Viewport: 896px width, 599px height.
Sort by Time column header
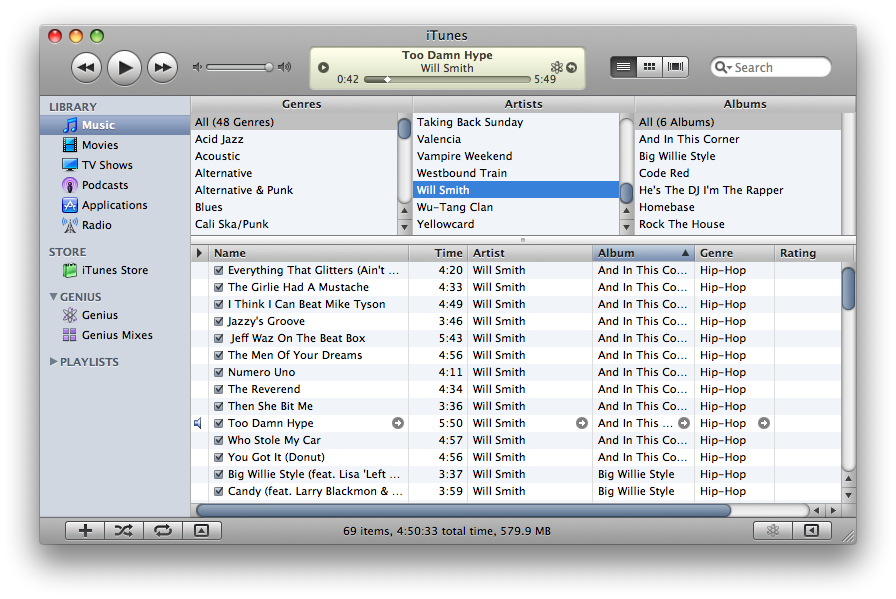438,253
